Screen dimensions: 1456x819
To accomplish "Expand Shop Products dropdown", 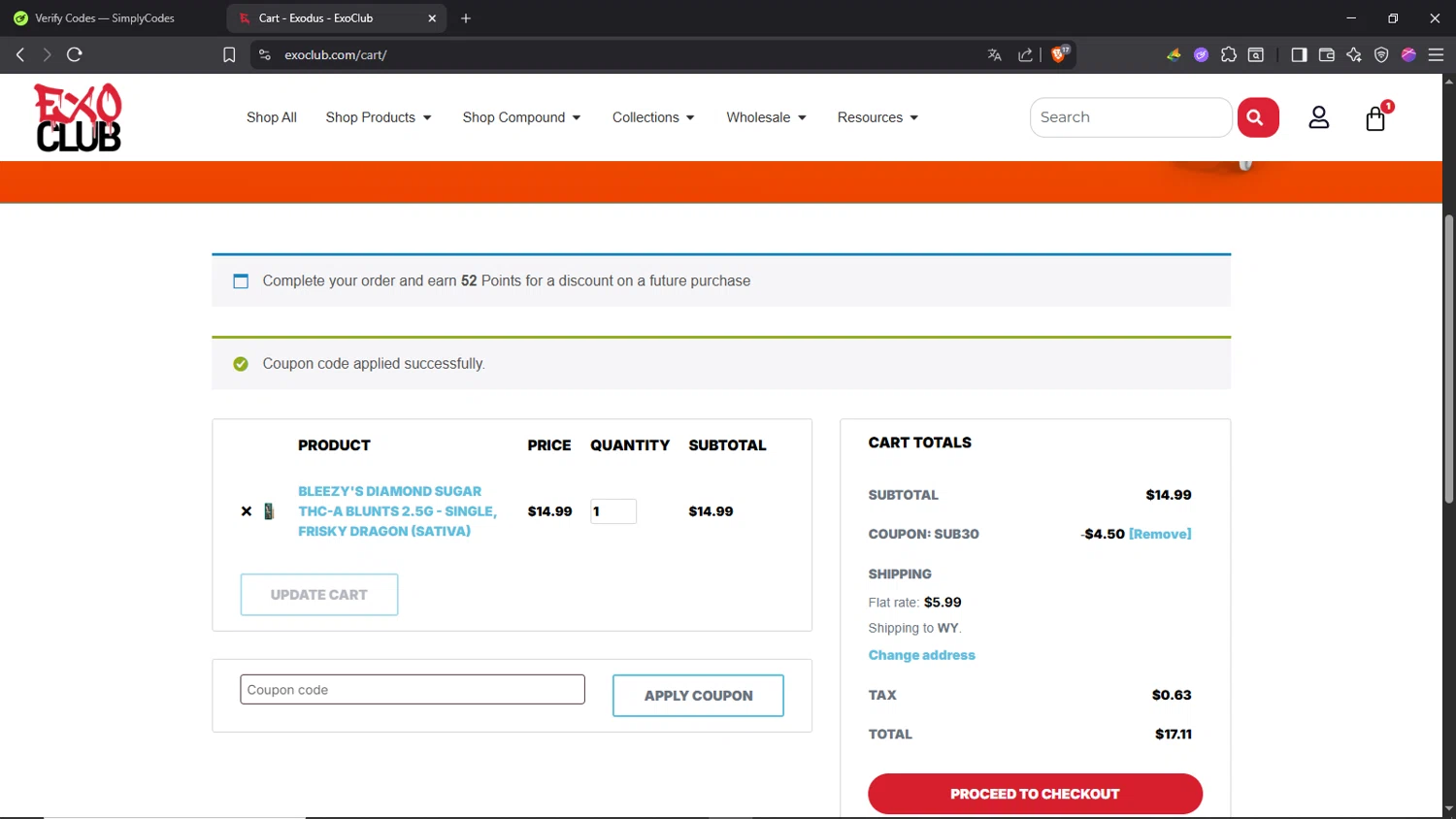I will click(379, 117).
